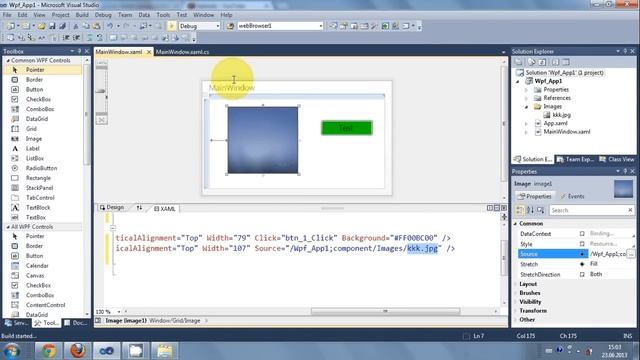Open Windows Explorer from the taskbar
The height and width of the screenshot is (360, 640).
164,351
